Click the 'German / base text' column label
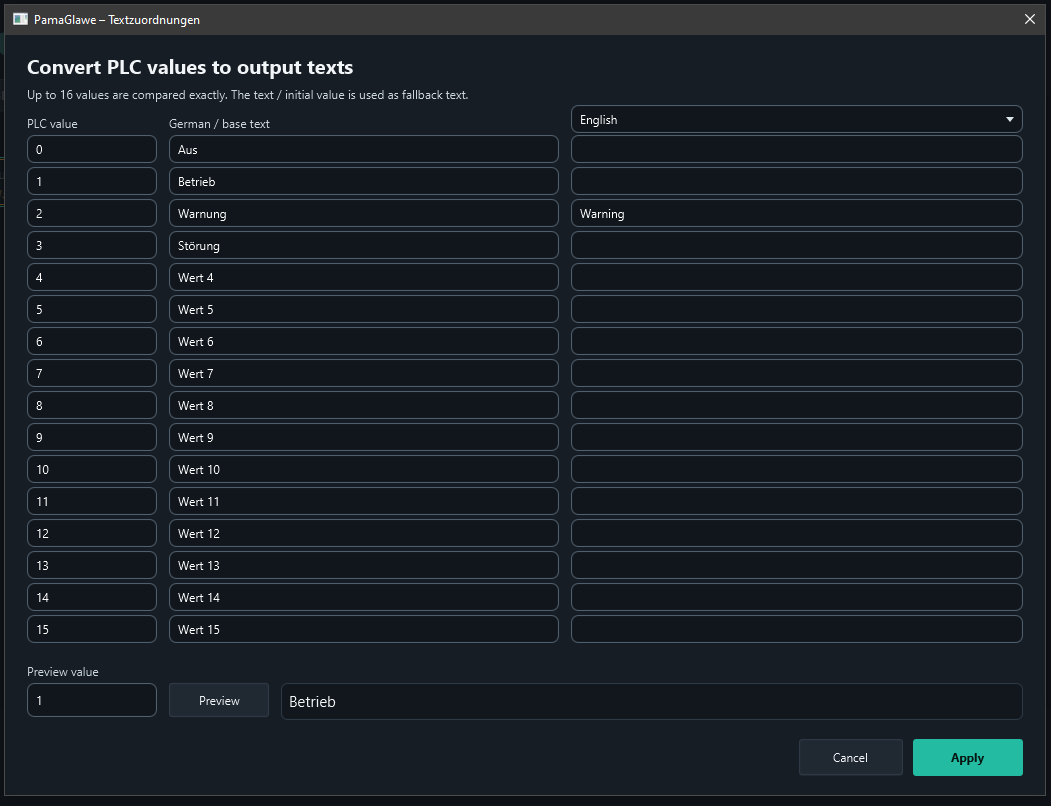This screenshot has height=806, width=1051. (x=219, y=124)
